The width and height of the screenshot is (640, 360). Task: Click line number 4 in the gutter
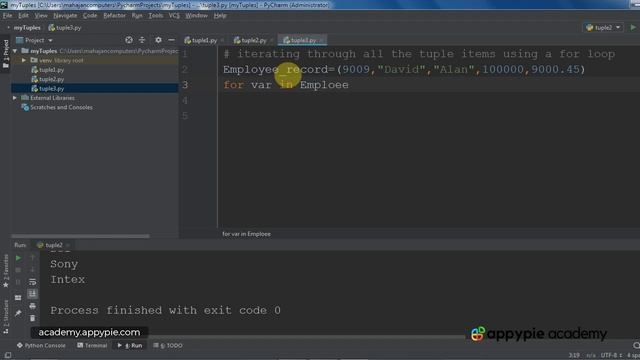[185, 100]
